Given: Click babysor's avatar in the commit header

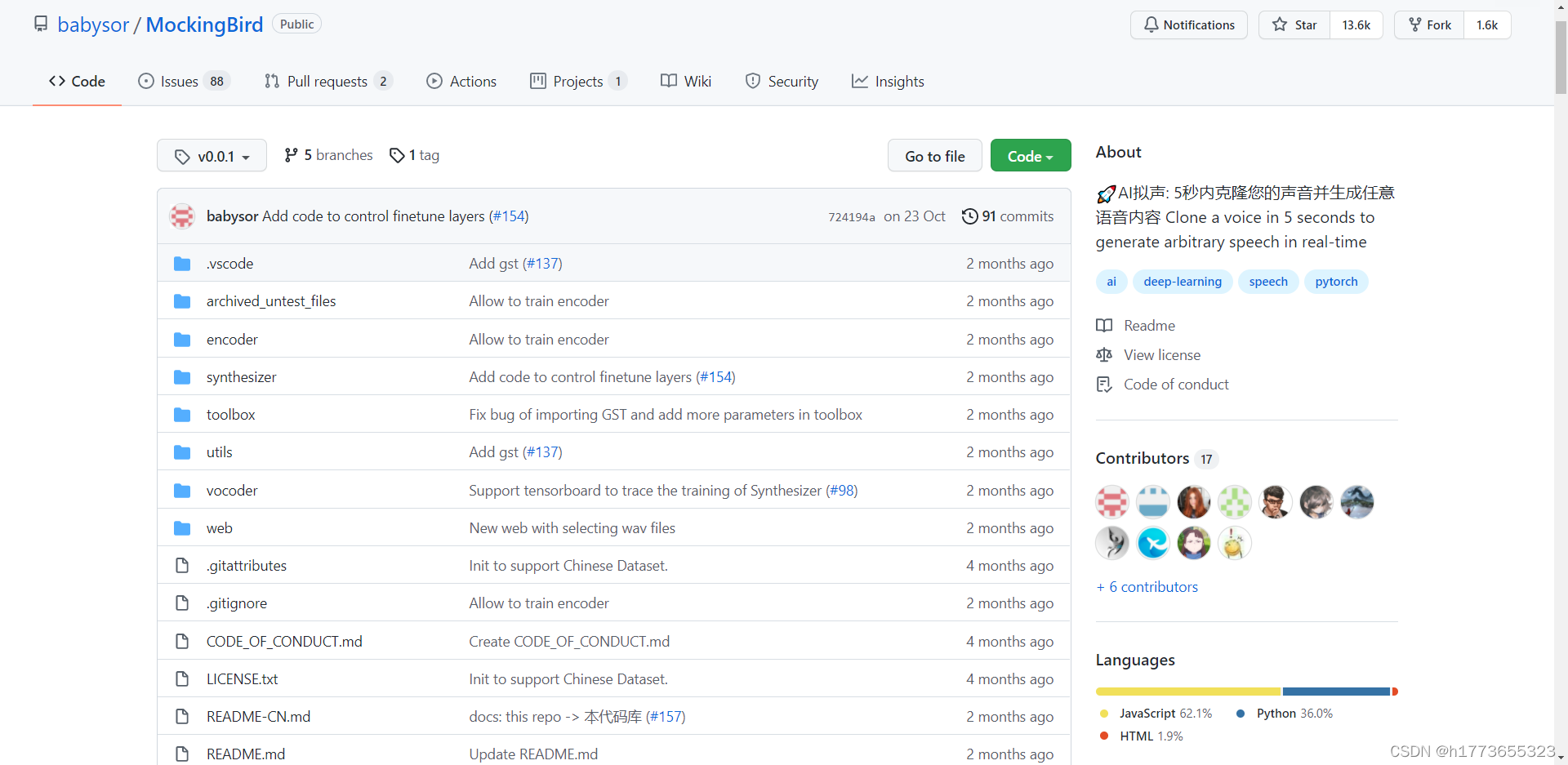Looking at the screenshot, I should (182, 216).
